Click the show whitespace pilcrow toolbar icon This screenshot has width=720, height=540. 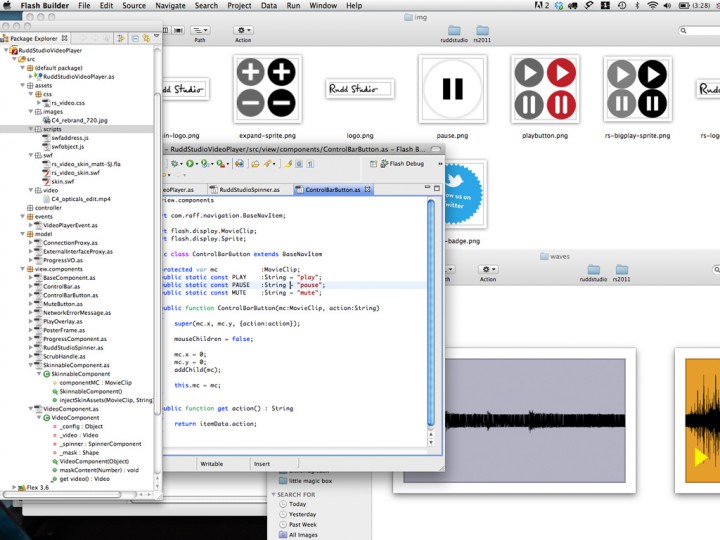pyautogui.click(x=310, y=163)
